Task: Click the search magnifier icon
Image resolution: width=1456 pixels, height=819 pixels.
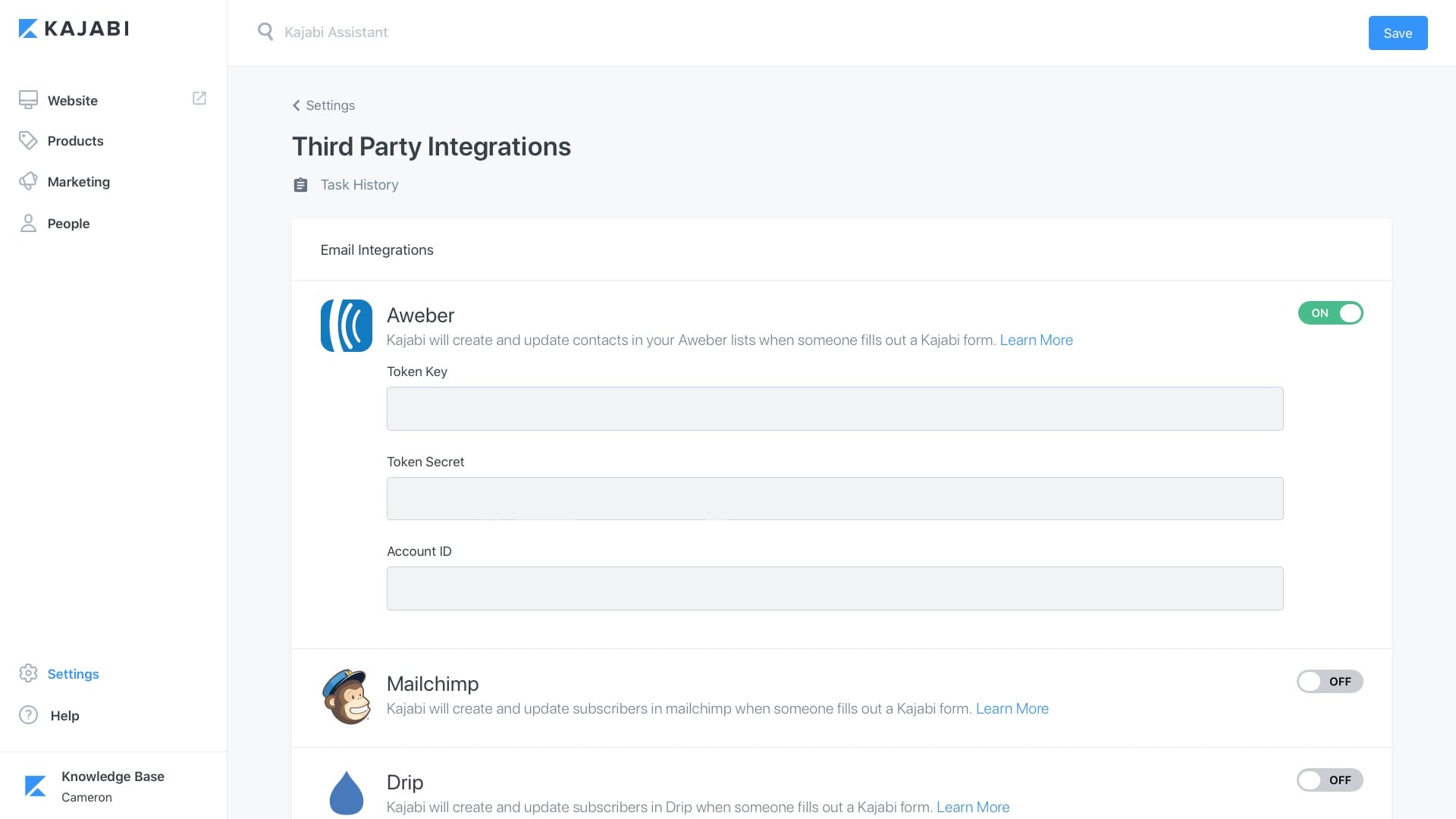Action: 265,32
